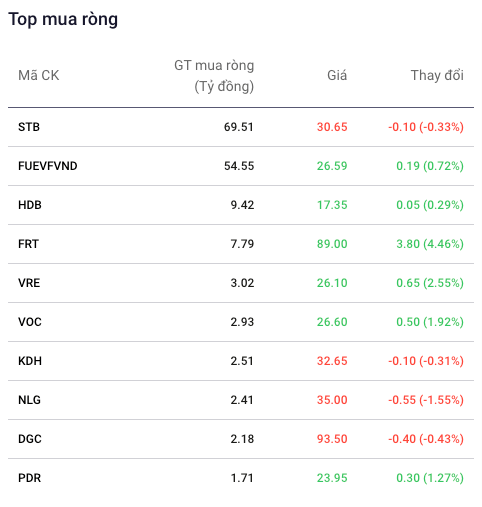Select VRE change 0.65 (2.55%)
This screenshot has height=507, width=482.
[x=430, y=283]
